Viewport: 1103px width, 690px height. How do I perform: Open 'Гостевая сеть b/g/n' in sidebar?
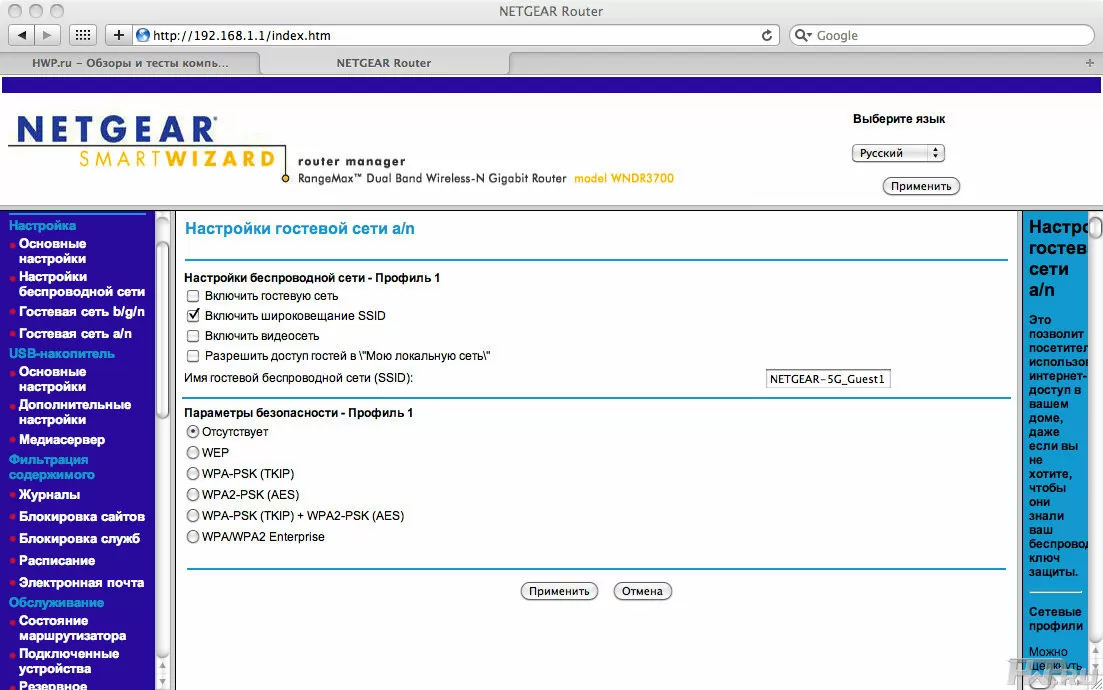pyautogui.click(x=81, y=312)
